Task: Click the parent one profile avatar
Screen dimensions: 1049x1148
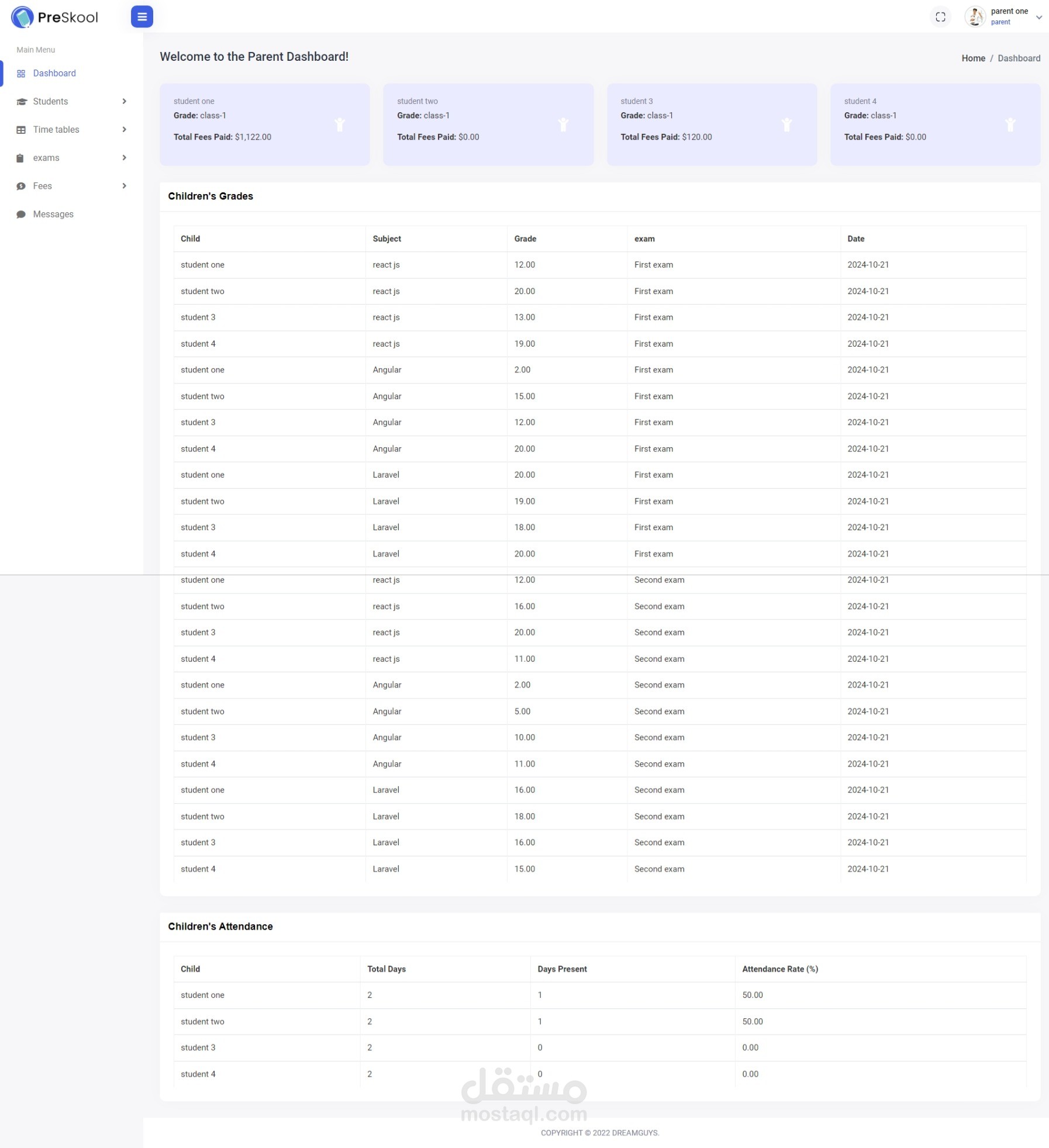Action: [975, 17]
